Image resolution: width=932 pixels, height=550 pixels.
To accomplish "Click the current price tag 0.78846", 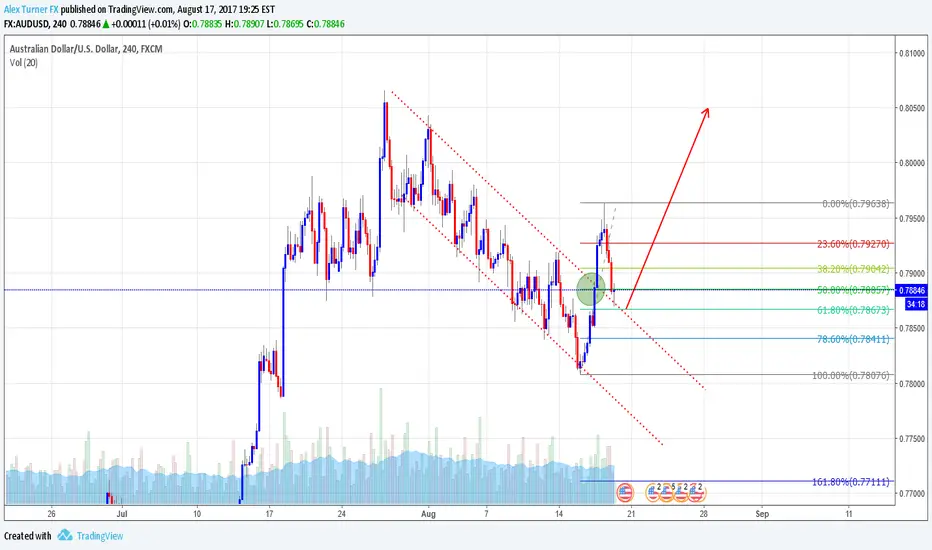I will pyautogui.click(x=912, y=290).
